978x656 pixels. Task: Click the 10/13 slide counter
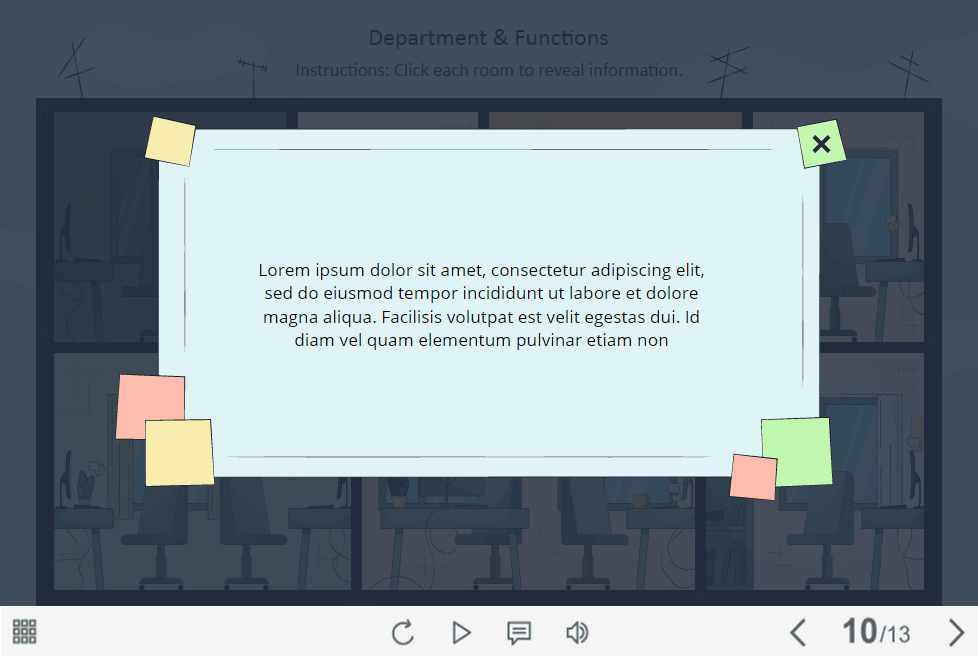tap(875, 632)
